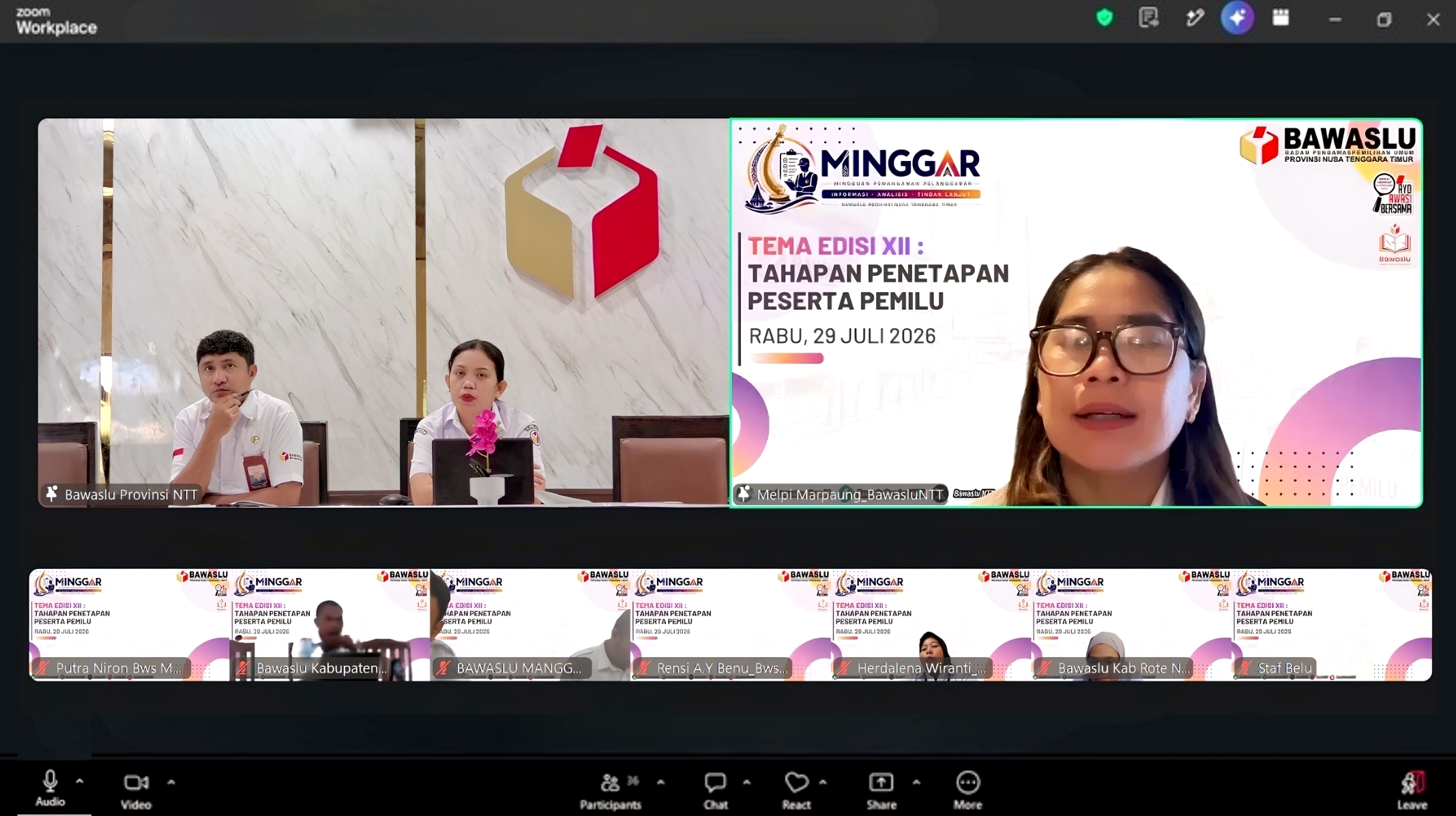The width and height of the screenshot is (1456, 816).
Task: Expand the participants options caret
Action: tap(660, 783)
